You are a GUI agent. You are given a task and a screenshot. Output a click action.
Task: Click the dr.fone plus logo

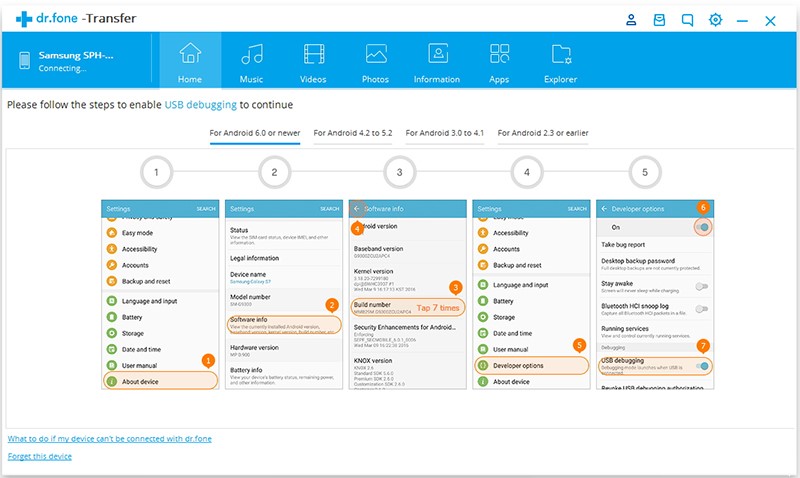[x=23, y=19]
